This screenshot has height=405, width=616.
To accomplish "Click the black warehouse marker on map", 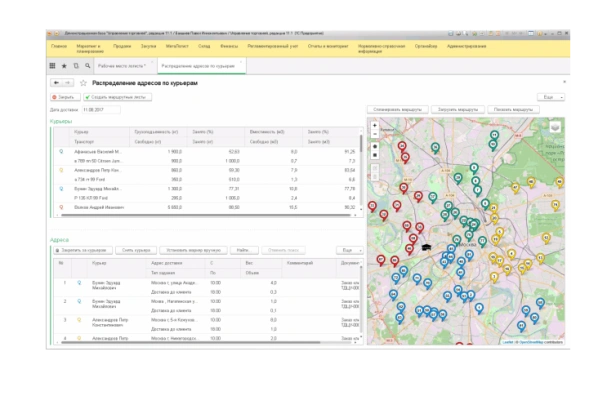I will 424,245.
